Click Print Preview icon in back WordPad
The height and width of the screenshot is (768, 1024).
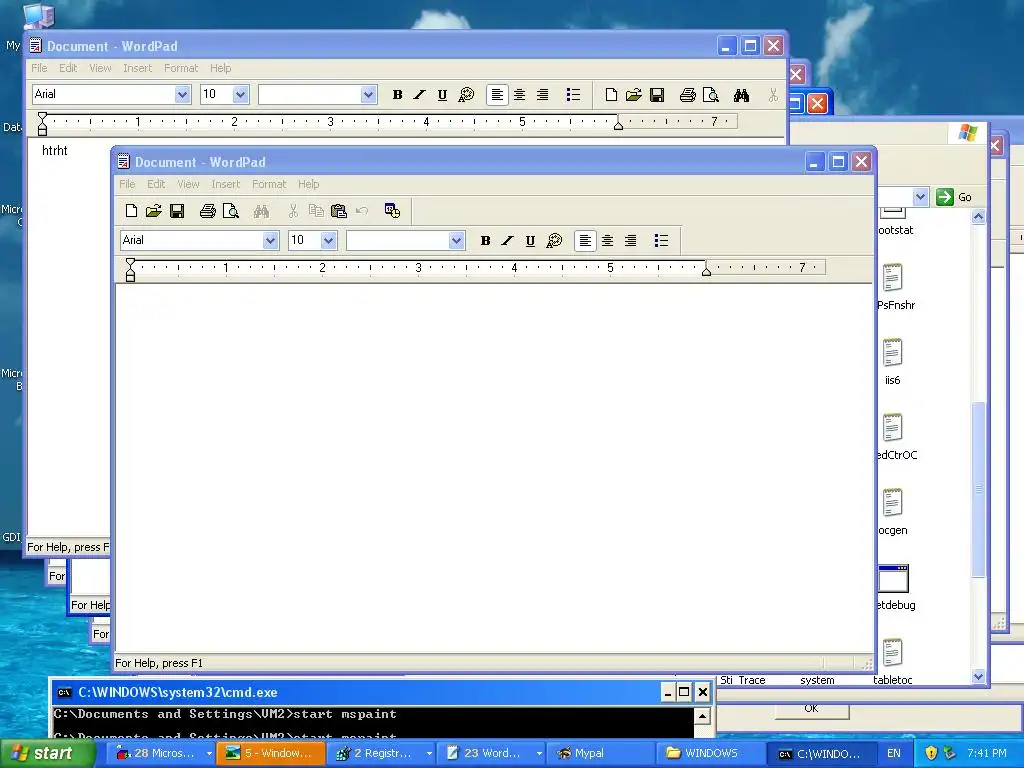tap(711, 95)
